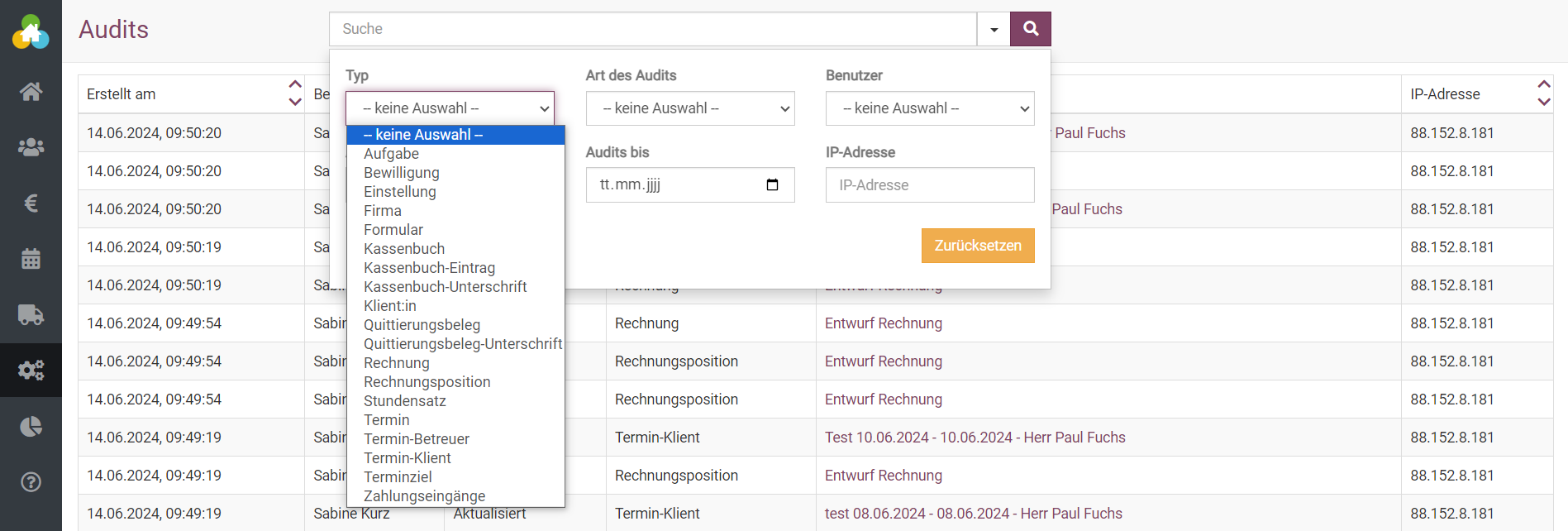Open Test 10.06.2024 Herr Paul Fuchs link
Viewport: 1568px width, 531px height.
tap(975, 438)
